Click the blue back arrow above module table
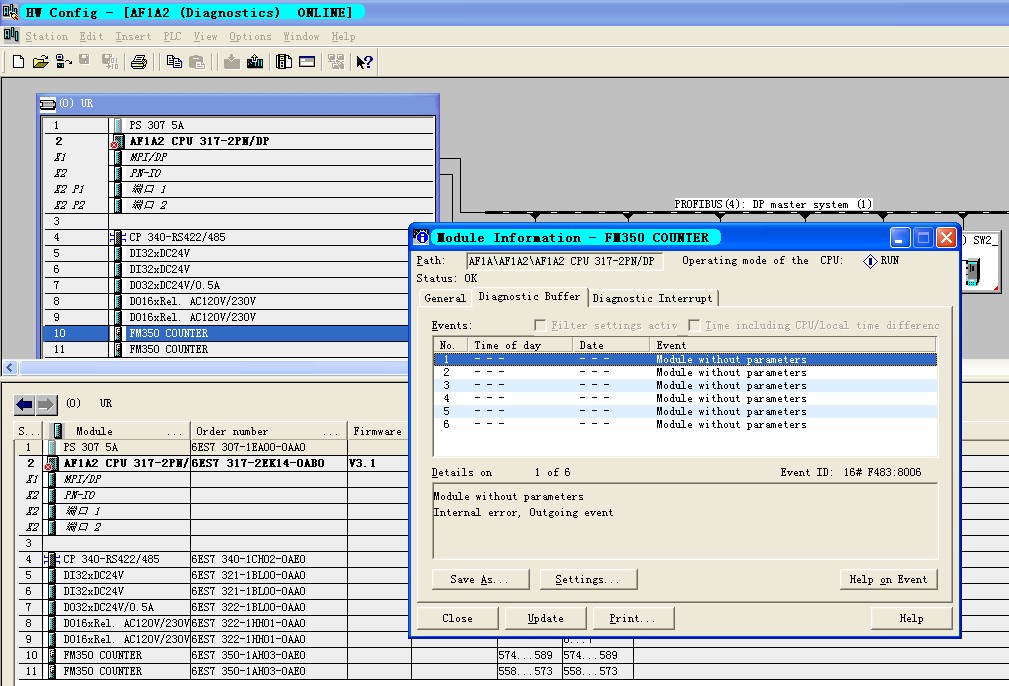The height and width of the screenshot is (686, 1009). [x=24, y=404]
